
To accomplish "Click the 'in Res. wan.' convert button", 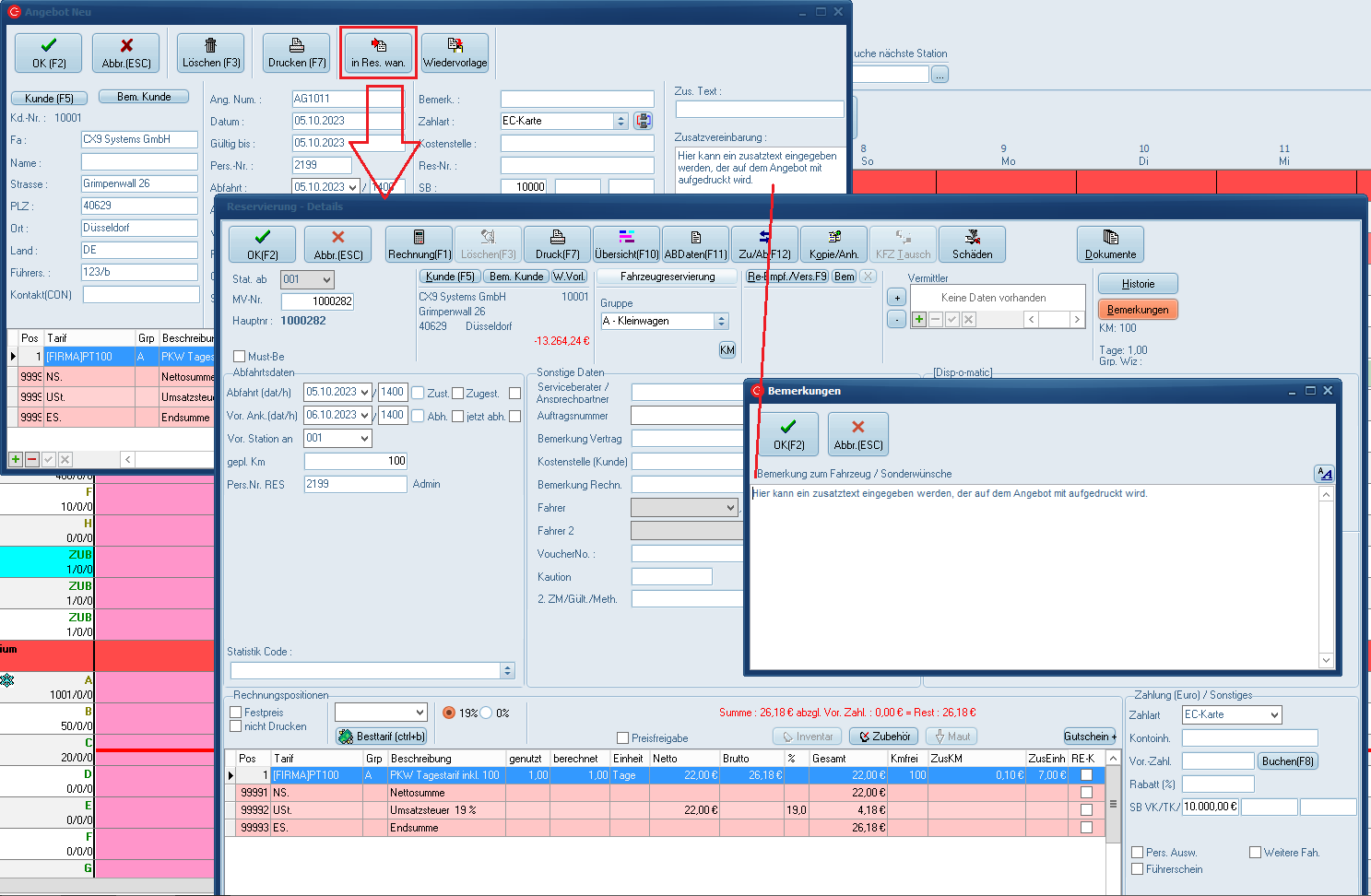I will pyautogui.click(x=378, y=53).
